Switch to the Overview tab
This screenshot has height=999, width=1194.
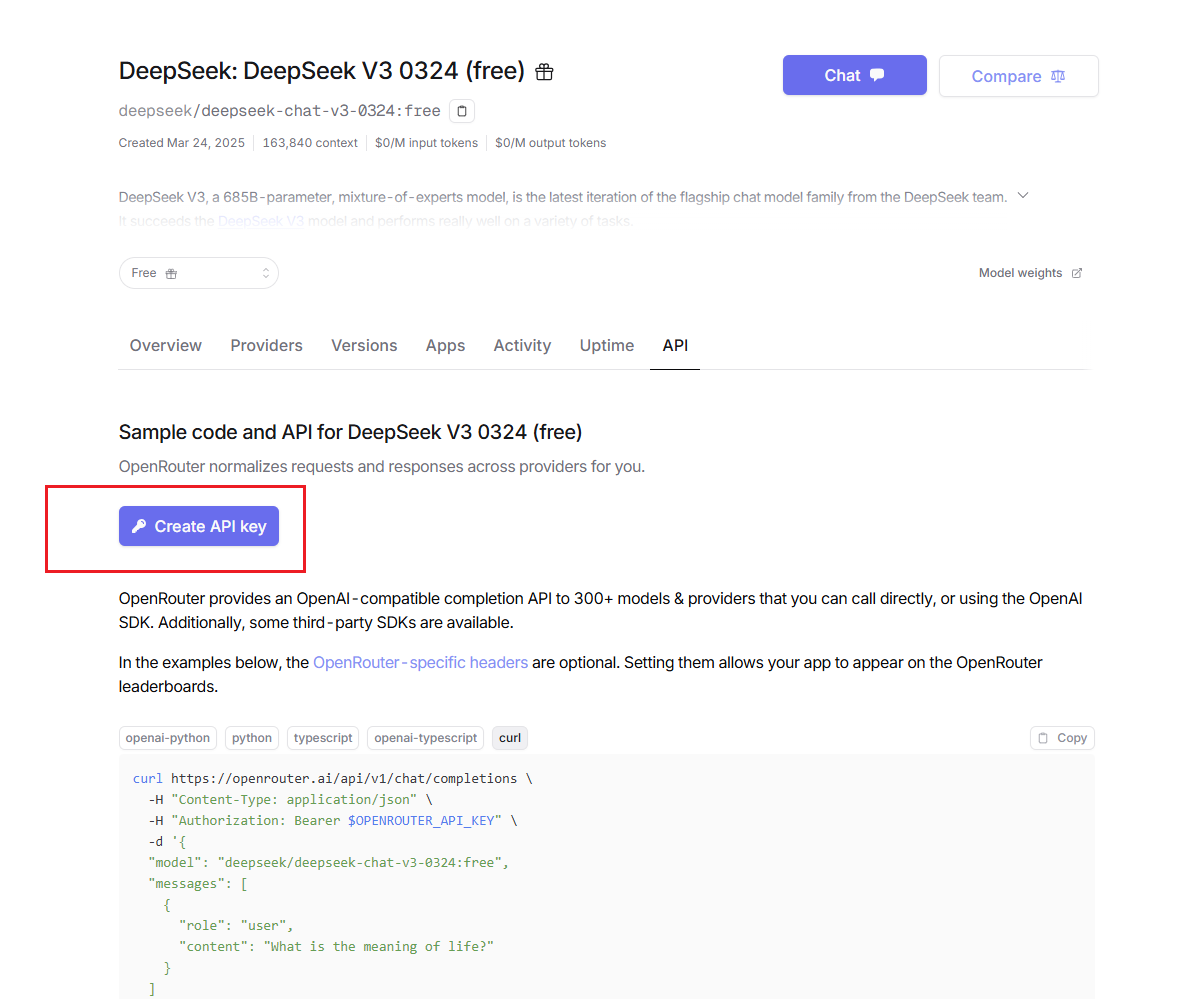point(165,346)
